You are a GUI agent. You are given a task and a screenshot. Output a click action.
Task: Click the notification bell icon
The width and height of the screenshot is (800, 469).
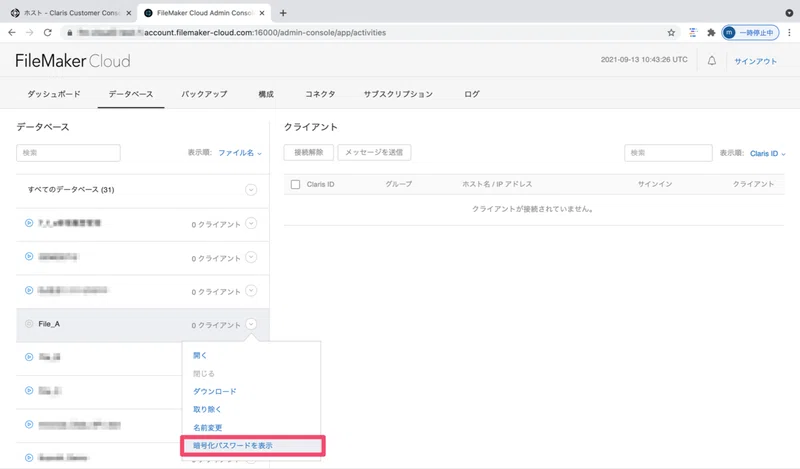click(x=711, y=61)
